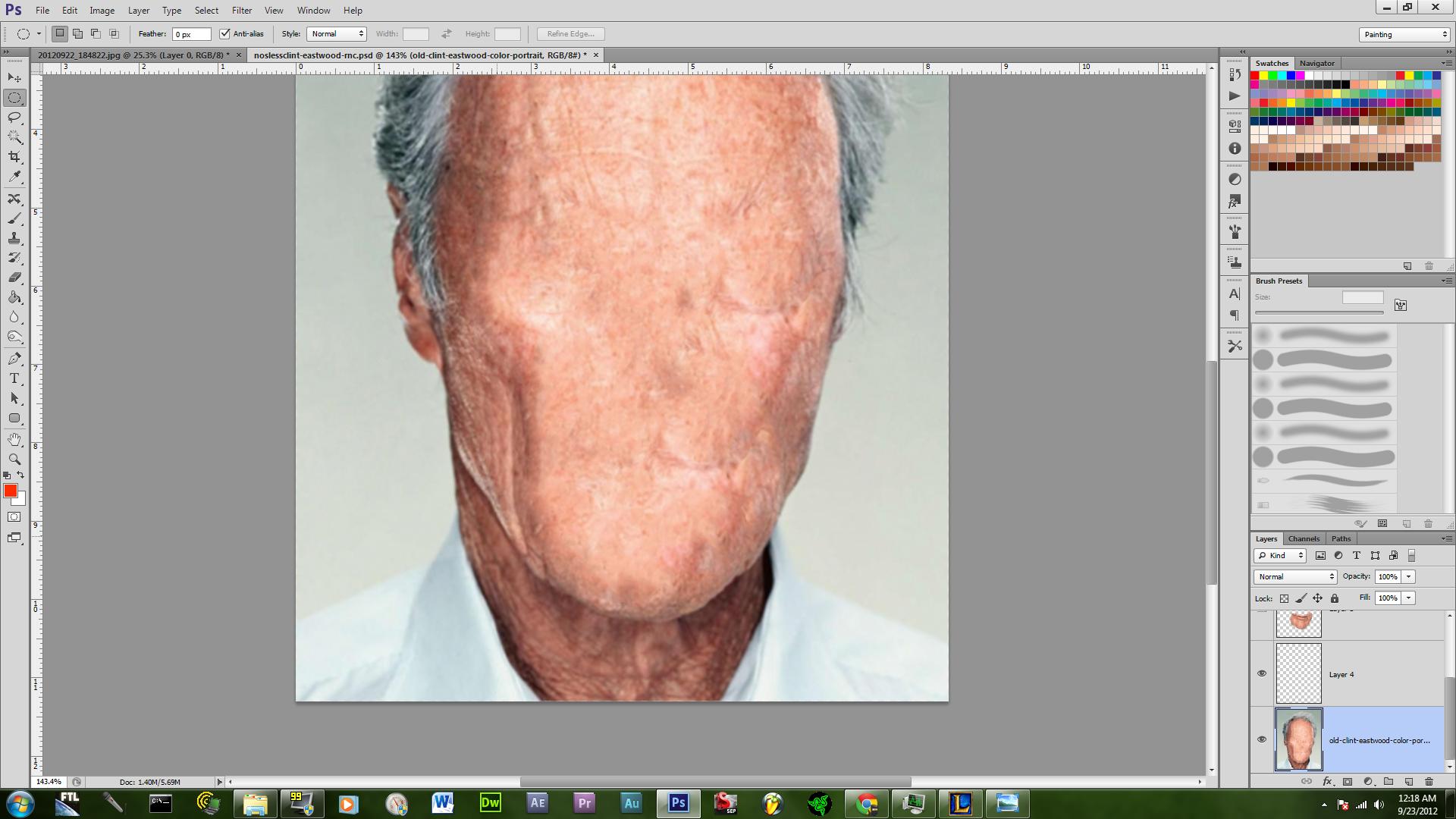Choose Subtract from selection mode
Image resolution: width=1456 pixels, height=819 pixels.
click(96, 33)
